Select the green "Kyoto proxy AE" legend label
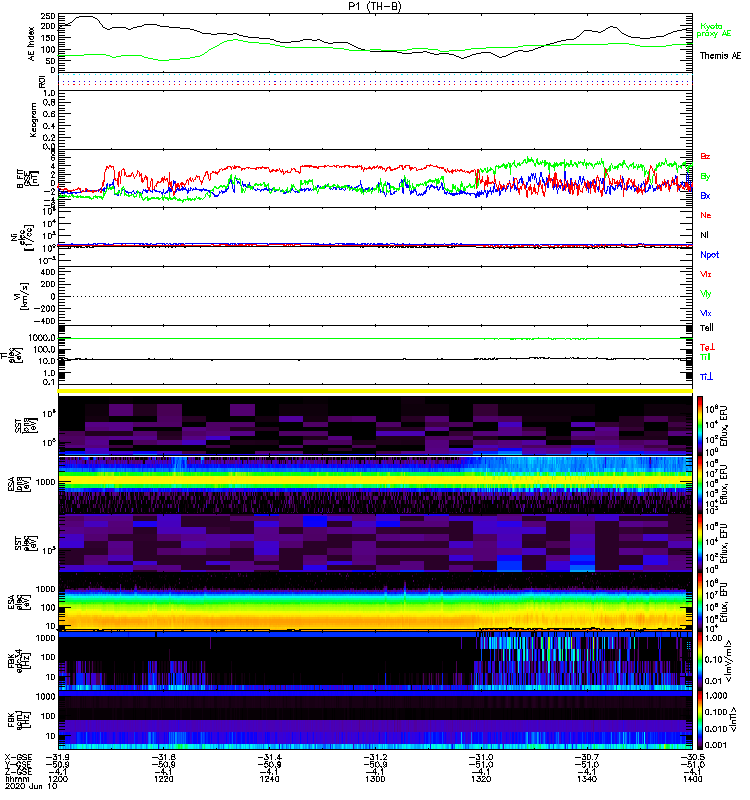Viewport: 750px width, 800px height. [x=714, y=30]
